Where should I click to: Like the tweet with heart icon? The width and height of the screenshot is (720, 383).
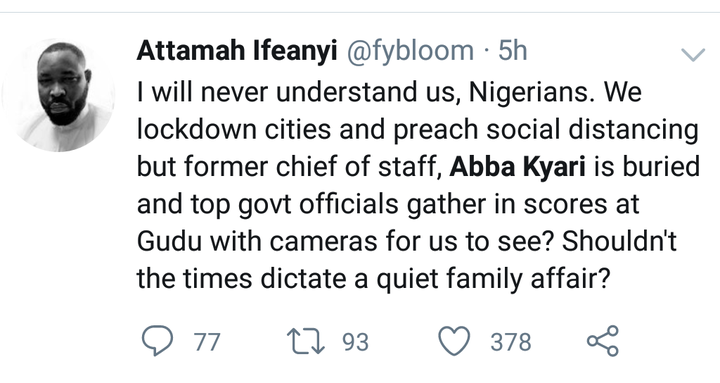point(454,341)
